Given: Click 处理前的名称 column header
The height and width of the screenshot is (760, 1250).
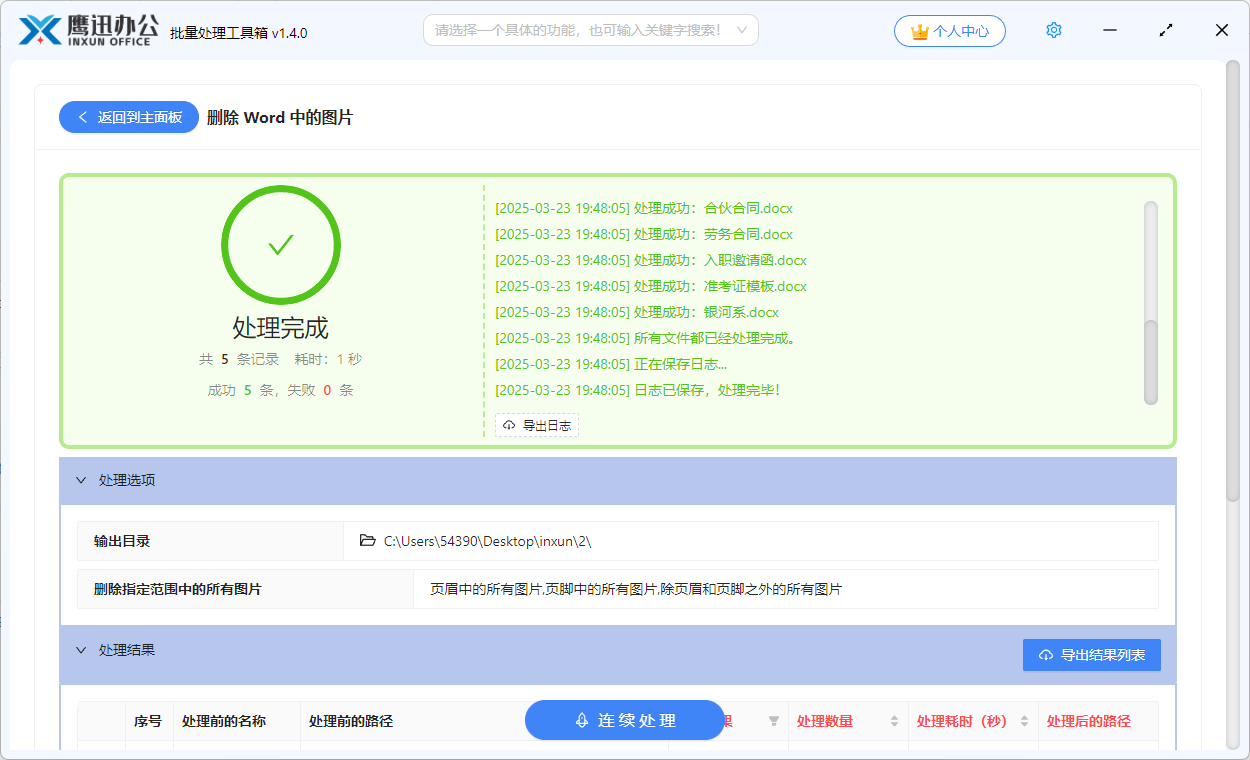Looking at the screenshot, I should click(224, 721).
